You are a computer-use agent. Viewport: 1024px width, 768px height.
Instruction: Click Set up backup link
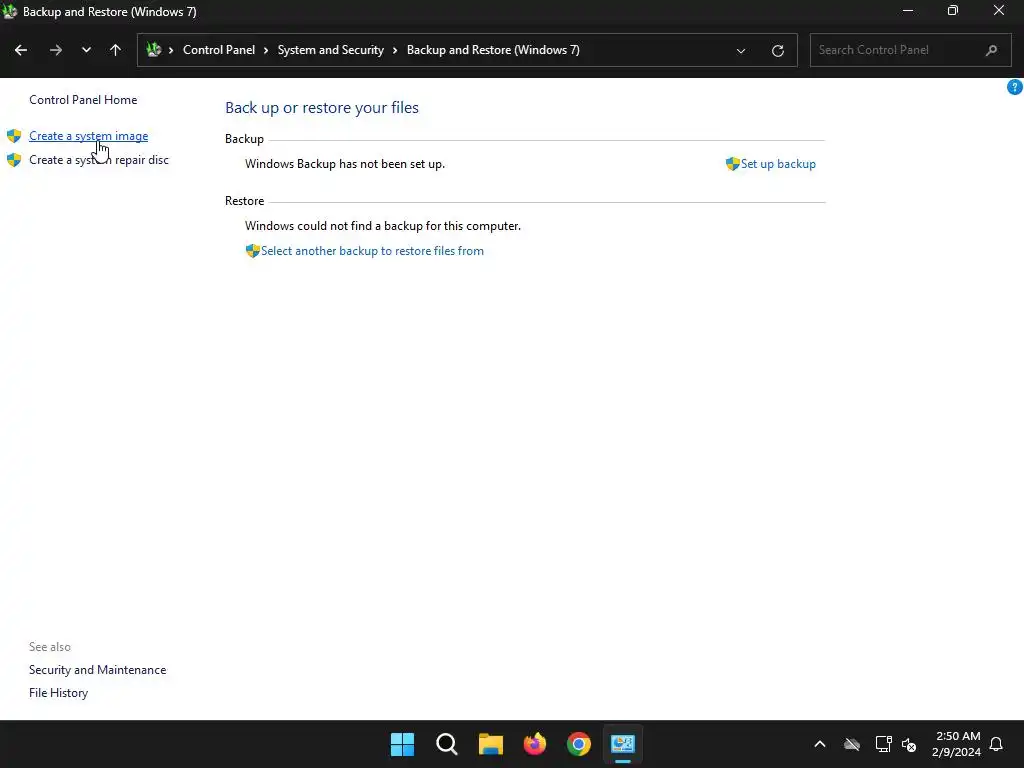[778, 164]
